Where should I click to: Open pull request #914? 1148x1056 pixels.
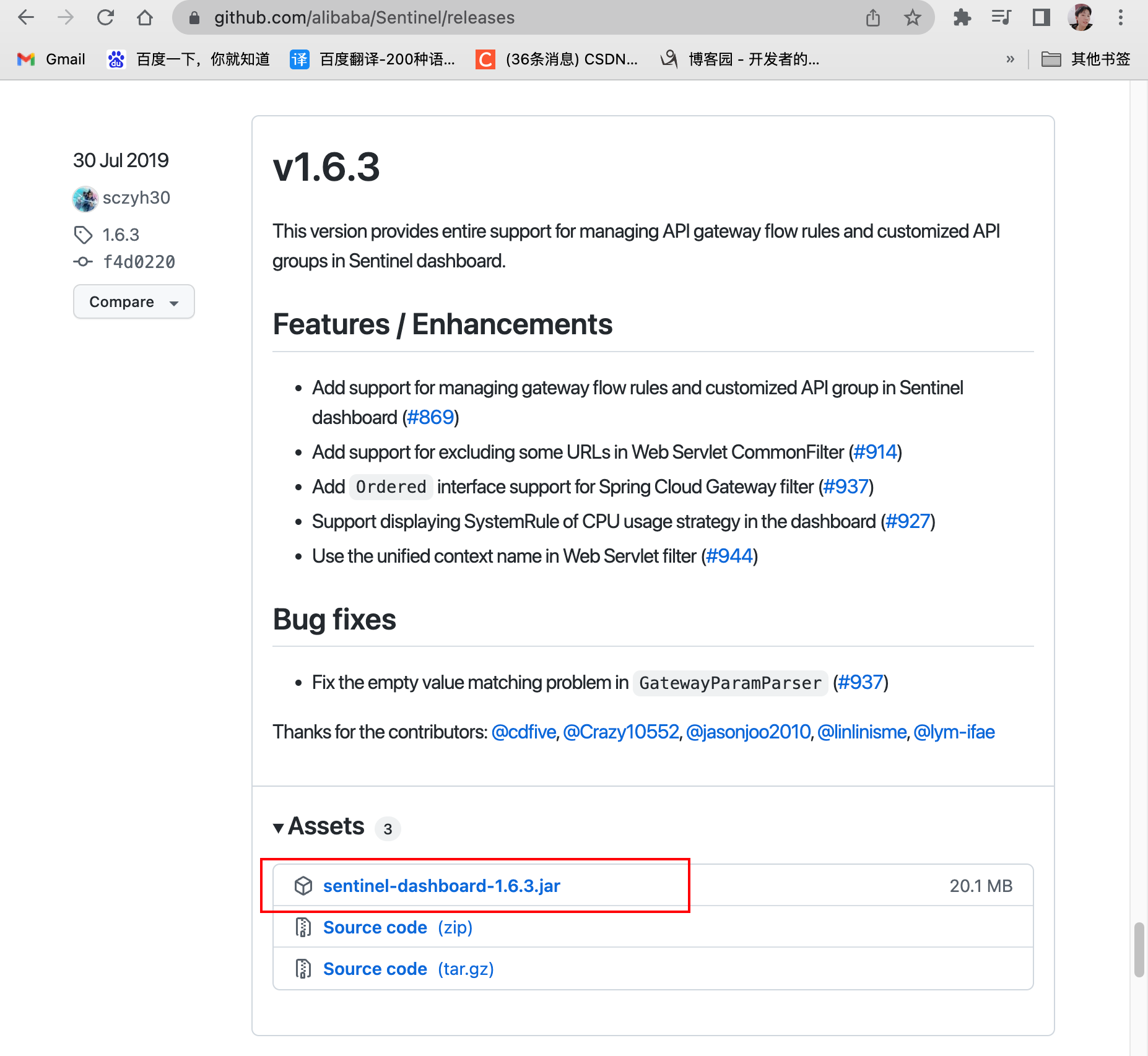pyautogui.click(x=875, y=452)
